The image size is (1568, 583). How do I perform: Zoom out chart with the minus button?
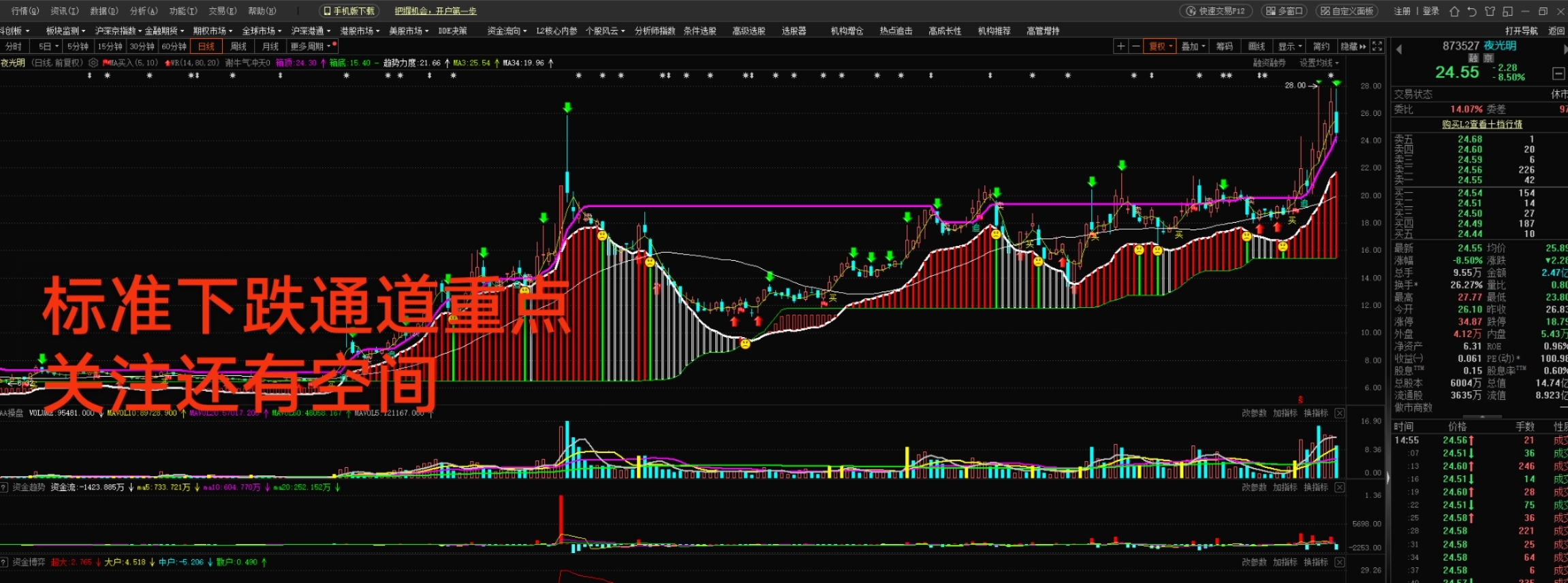1135,46
